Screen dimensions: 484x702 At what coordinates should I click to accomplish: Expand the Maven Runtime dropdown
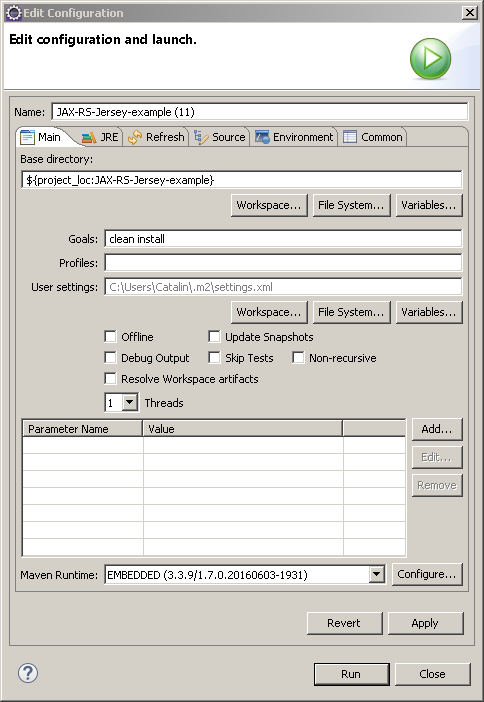[x=377, y=574]
